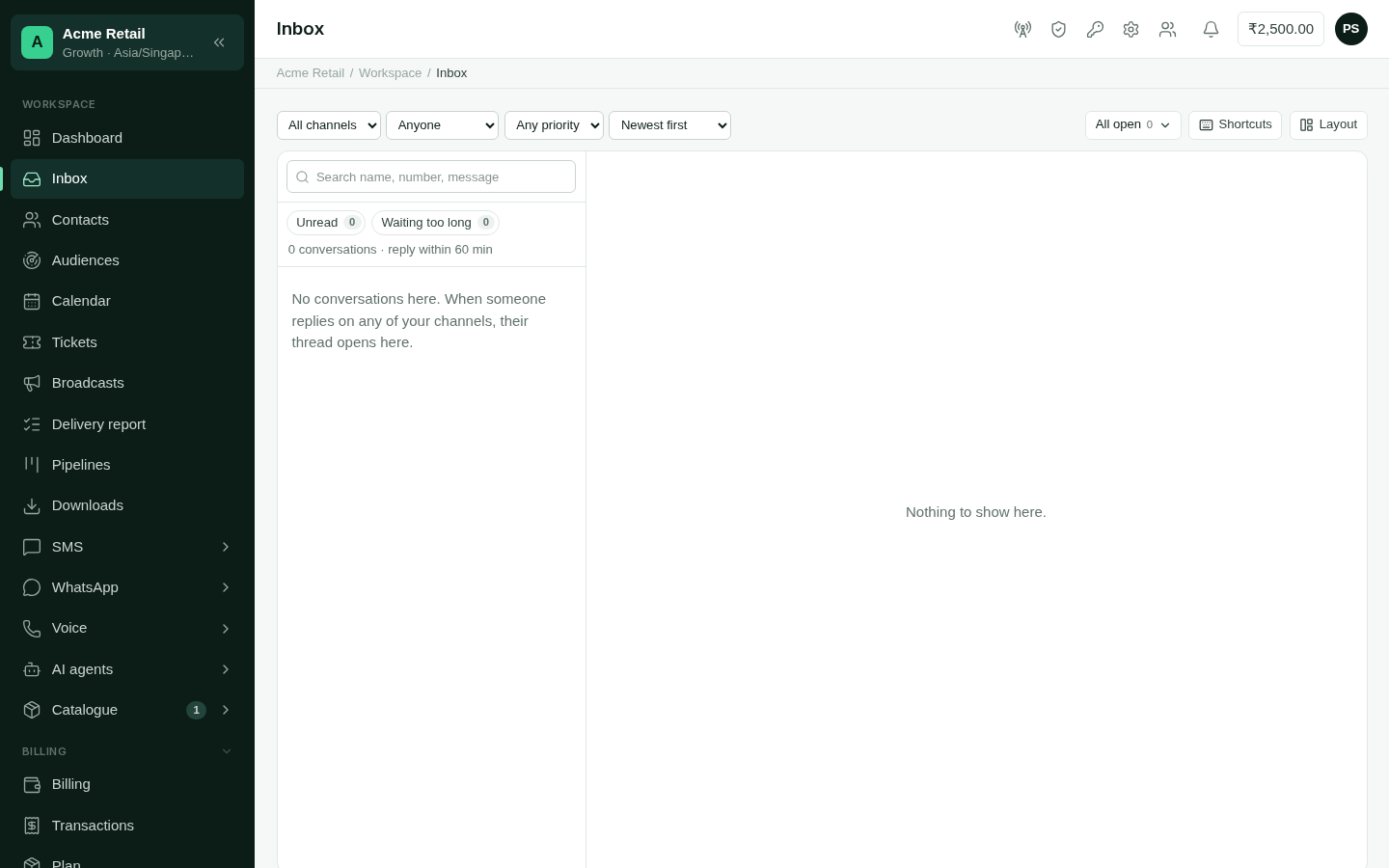1389x868 pixels.
Task: Open Audiences page
Action: 127,260
